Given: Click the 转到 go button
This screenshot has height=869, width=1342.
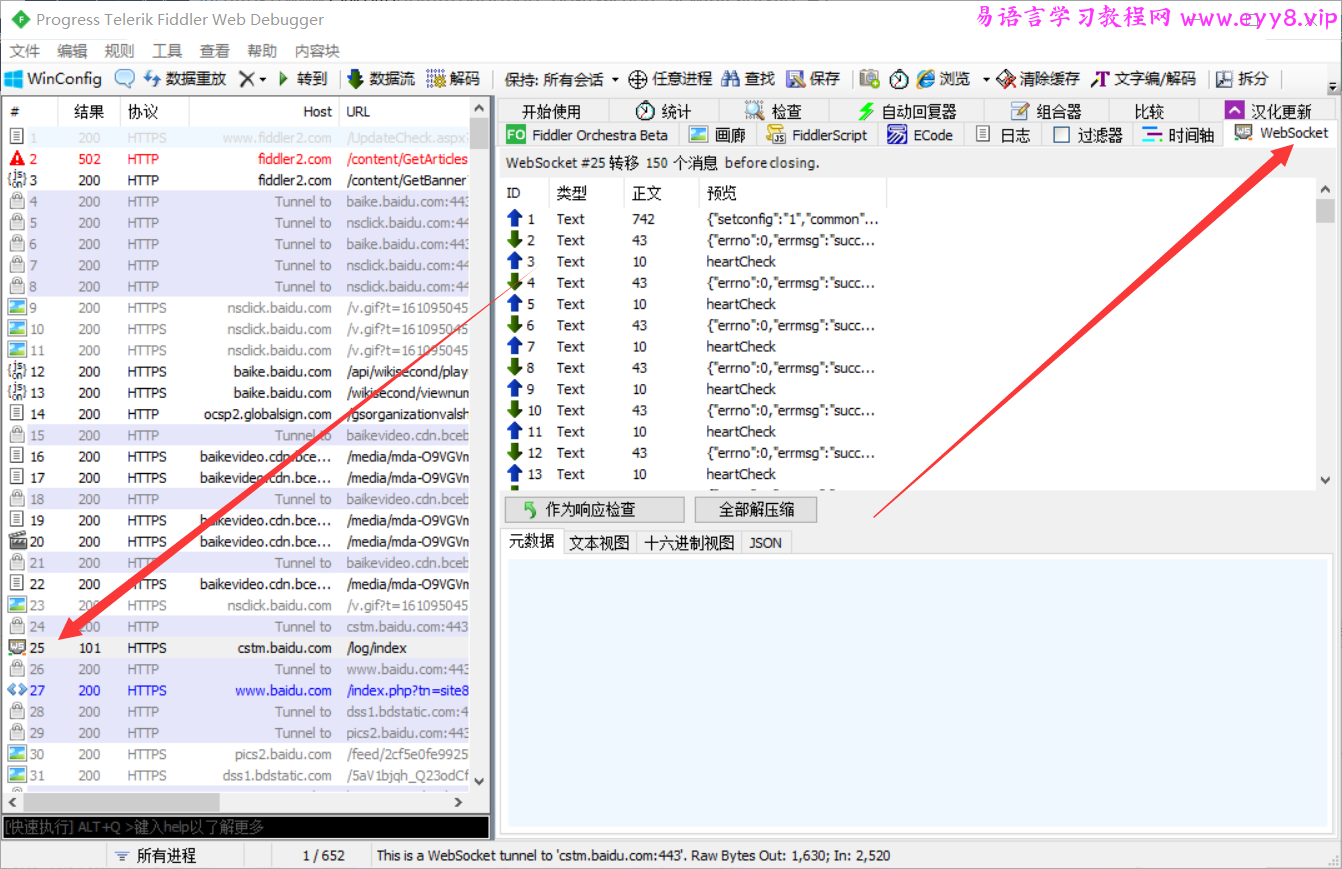Looking at the screenshot, I should pyautogui.click(x=302, y=79).
